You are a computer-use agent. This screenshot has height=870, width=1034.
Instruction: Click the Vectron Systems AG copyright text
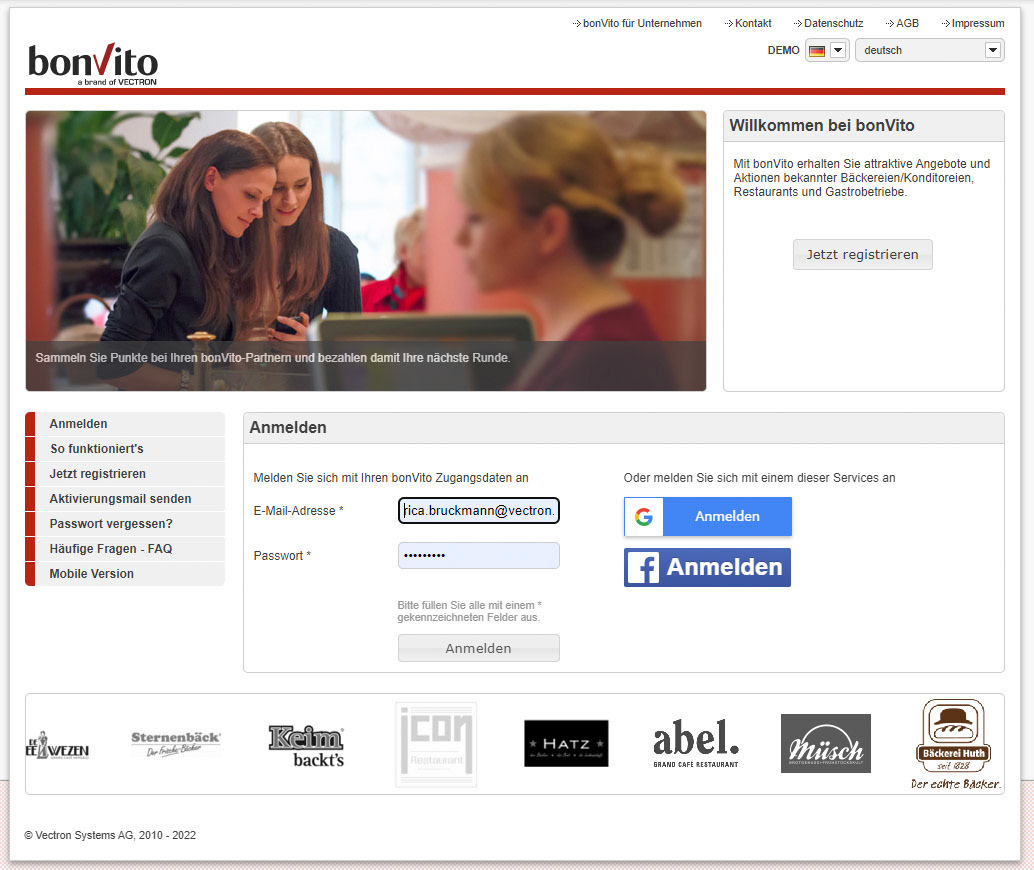click(x=110, y=835)
